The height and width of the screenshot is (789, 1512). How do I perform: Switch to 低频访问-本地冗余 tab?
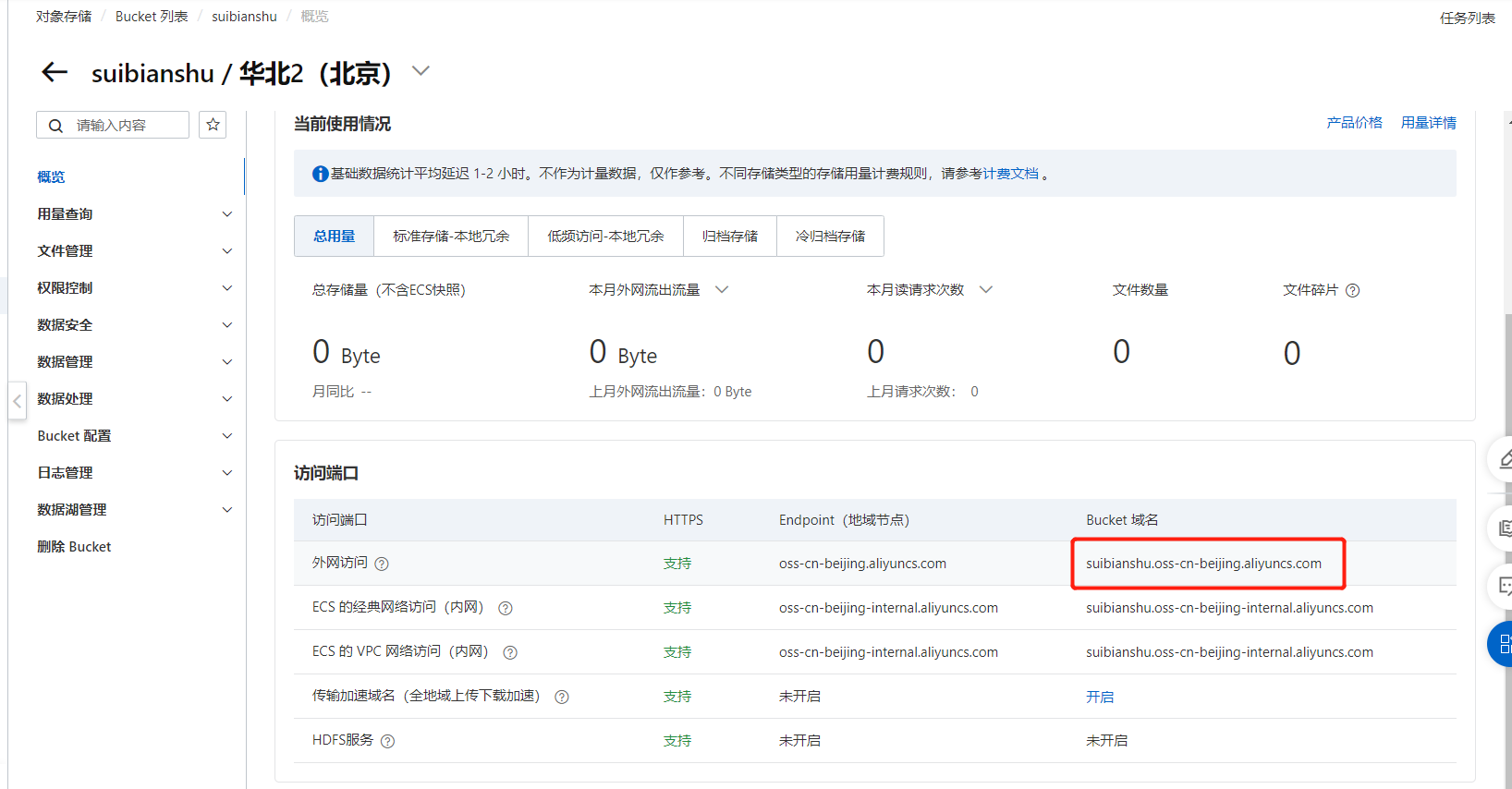[605, 236]
